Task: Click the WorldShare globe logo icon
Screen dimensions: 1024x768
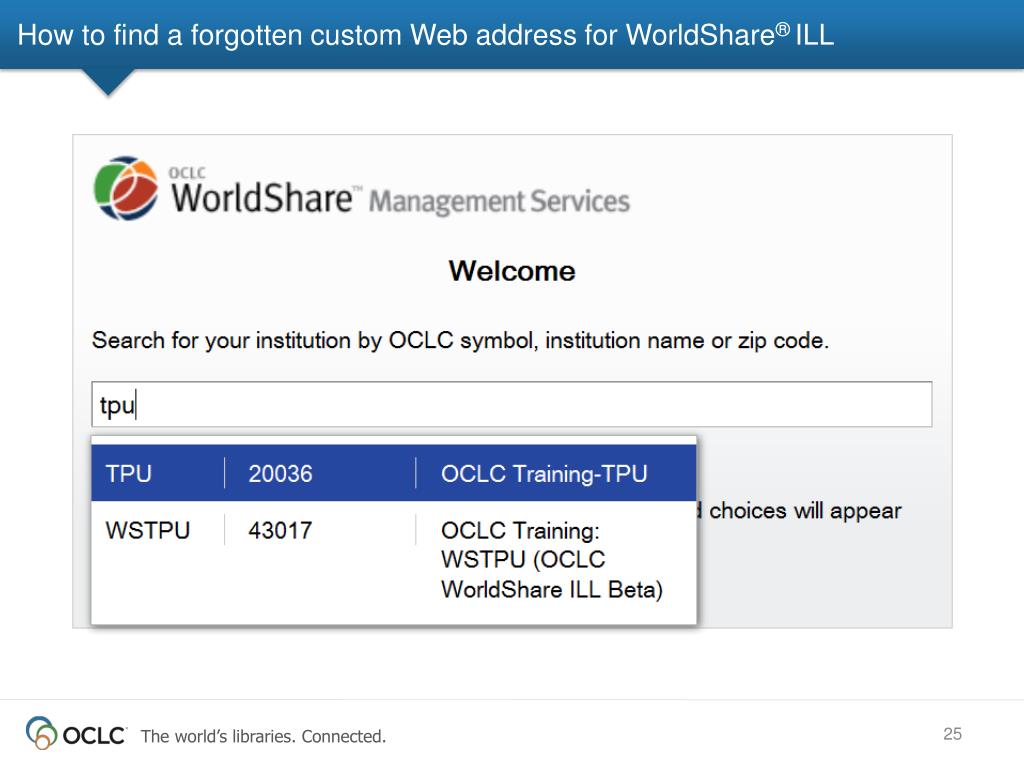Action: [x=126, y=189]
